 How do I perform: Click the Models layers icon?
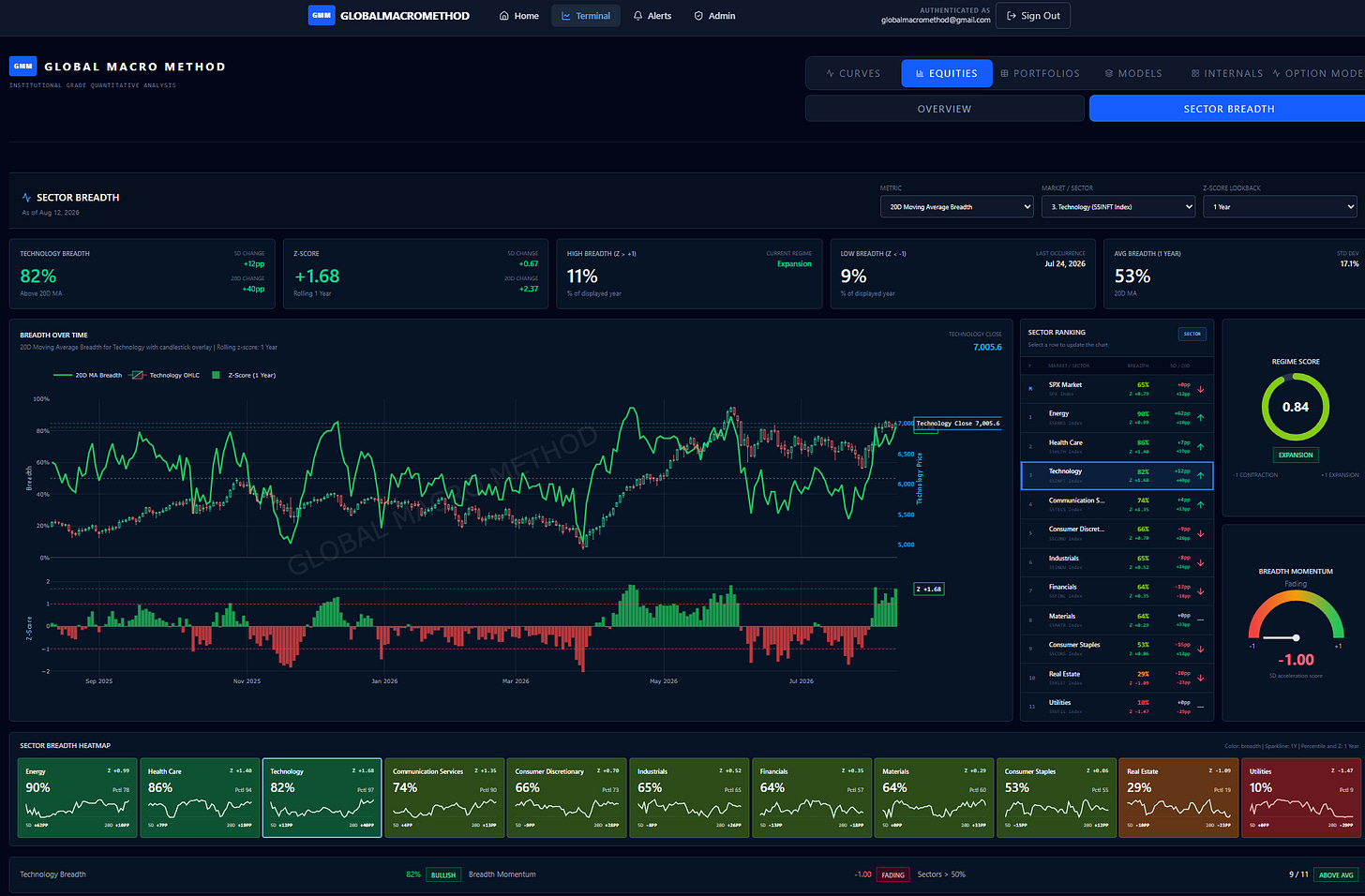(1109, 73)
